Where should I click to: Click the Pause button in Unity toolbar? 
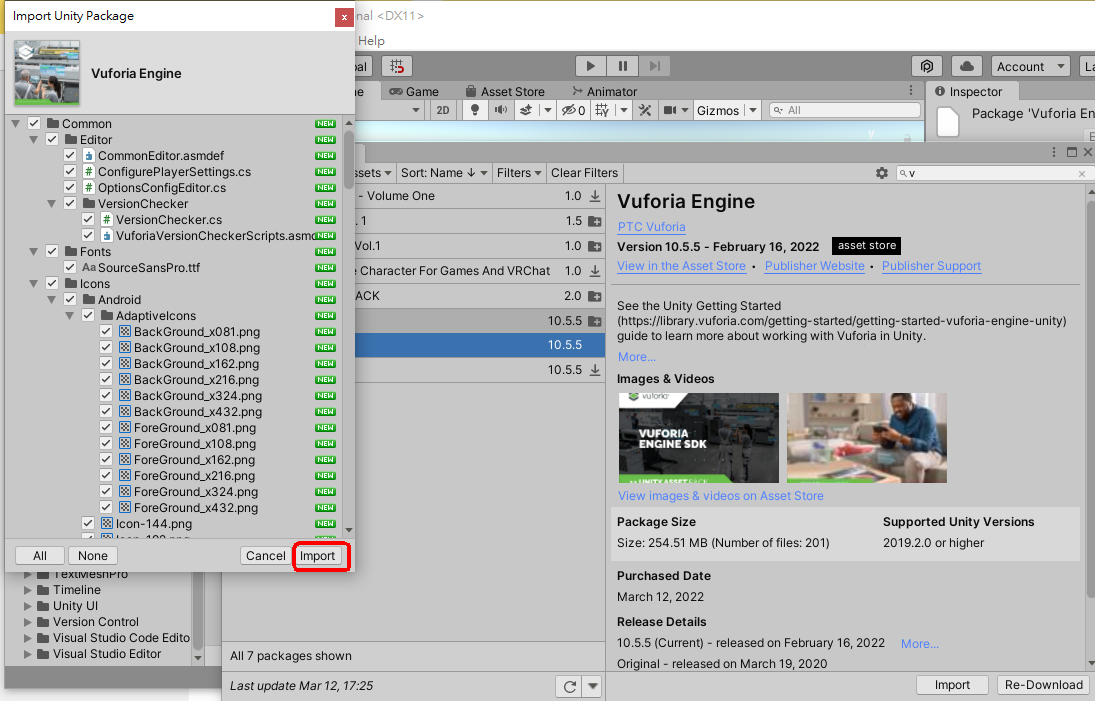(x=623, y=66)
